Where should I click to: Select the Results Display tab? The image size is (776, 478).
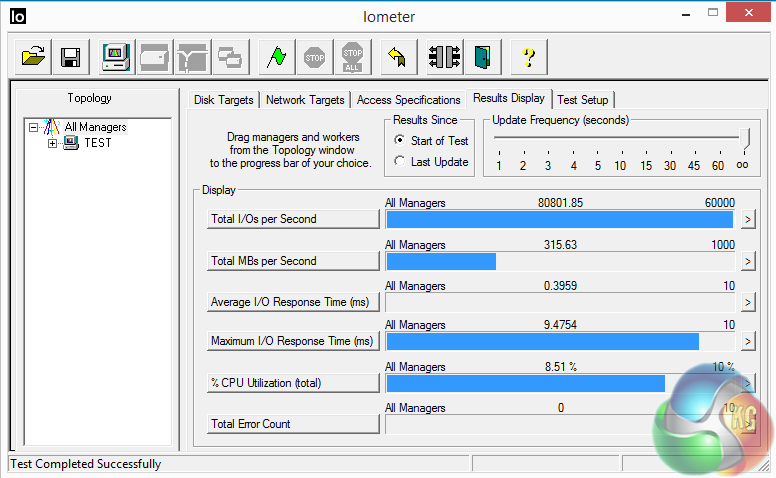[x=509, y=98]
